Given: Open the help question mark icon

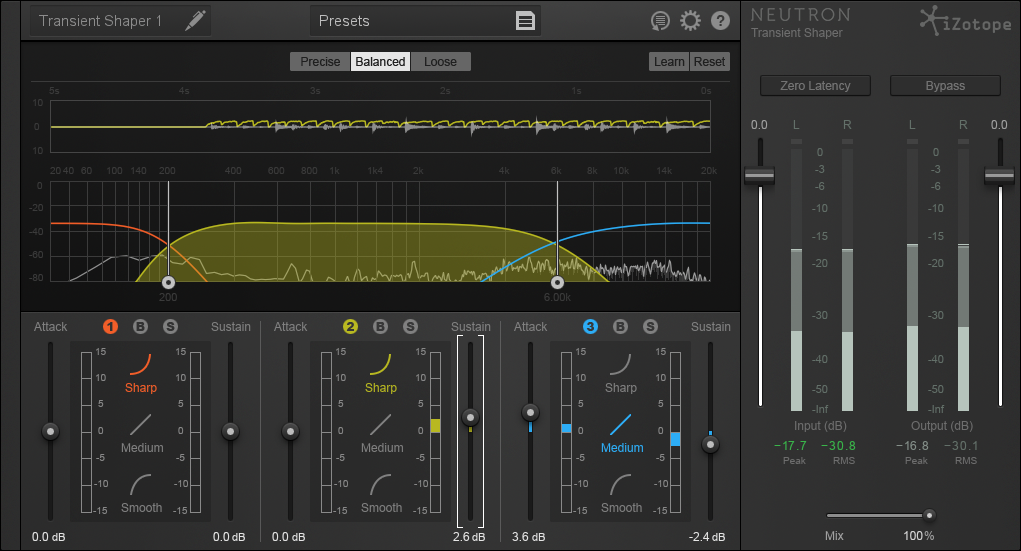Looking at the screenshot, I should (720, 21).
